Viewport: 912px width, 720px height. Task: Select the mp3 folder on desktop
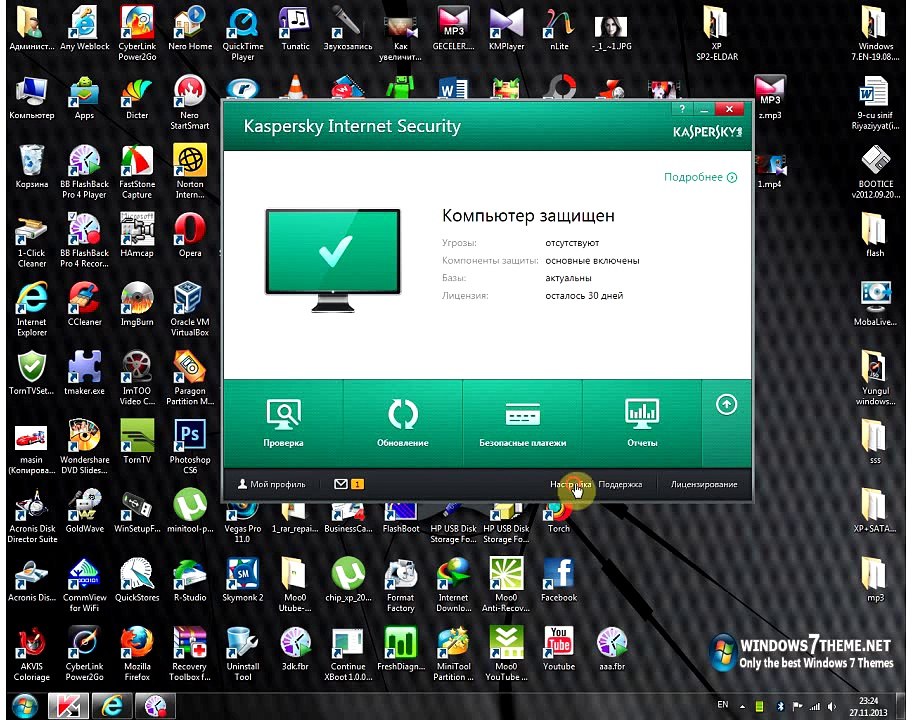[x=875, y=580]
